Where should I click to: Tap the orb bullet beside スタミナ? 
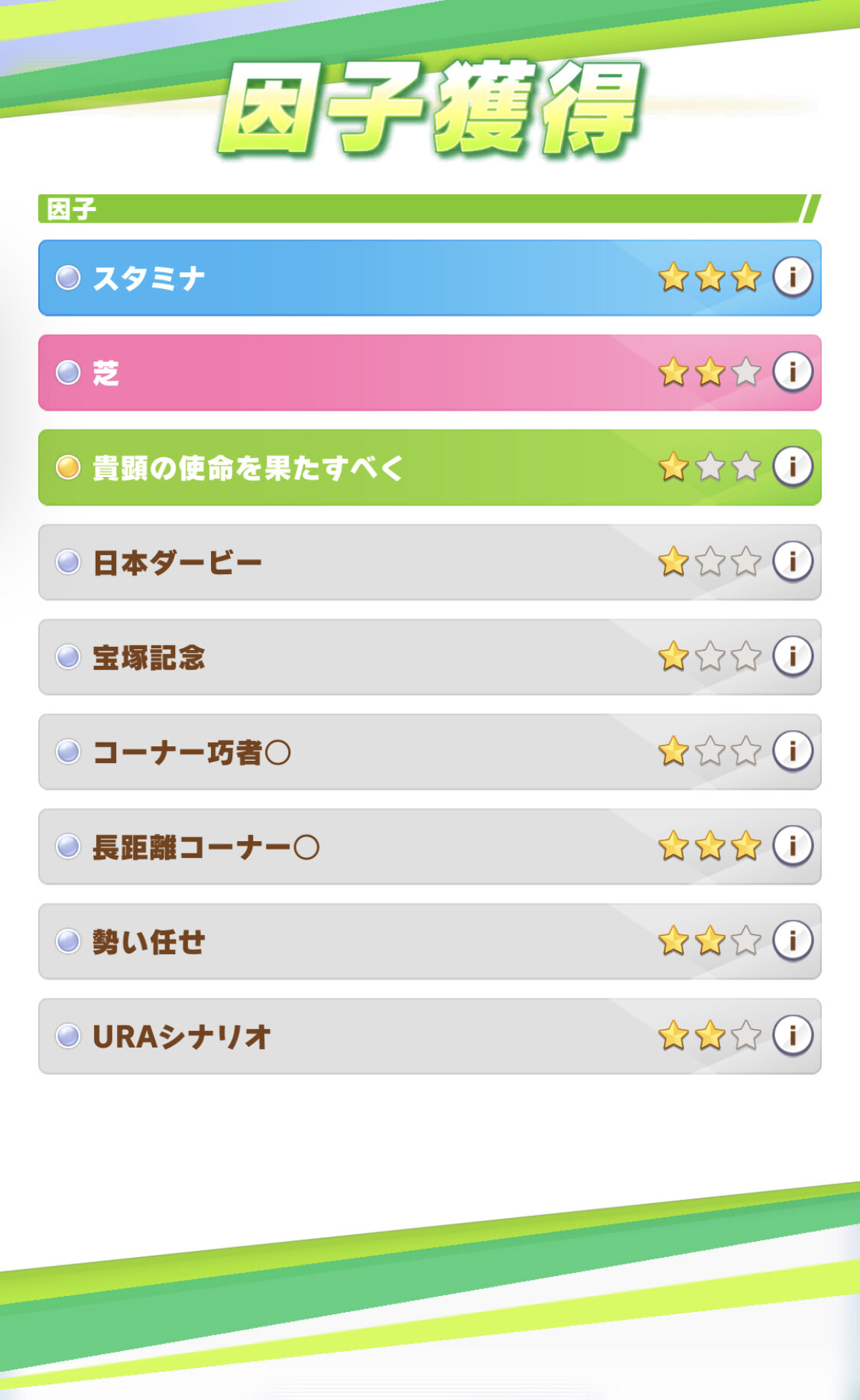[x=68, y=278]
